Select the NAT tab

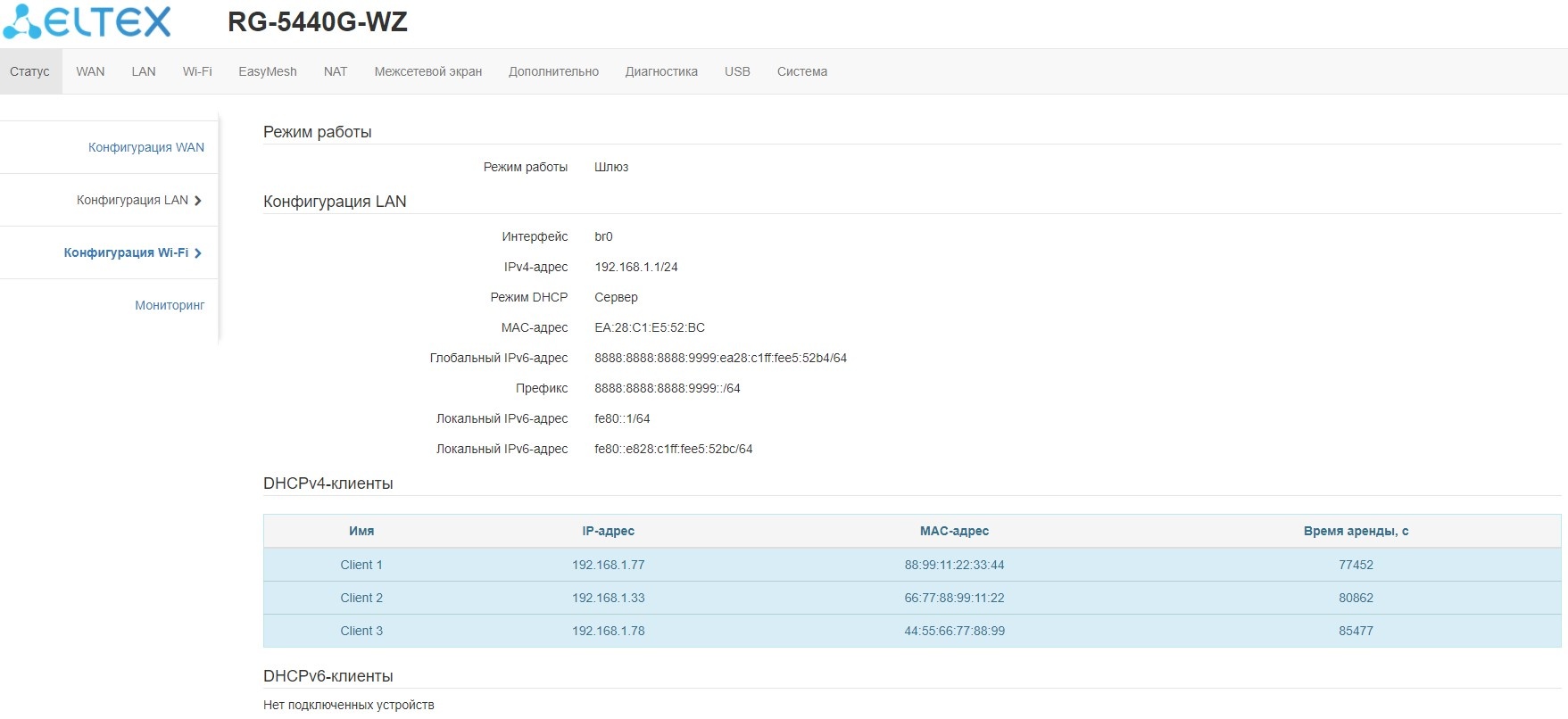tap(336, 71)
